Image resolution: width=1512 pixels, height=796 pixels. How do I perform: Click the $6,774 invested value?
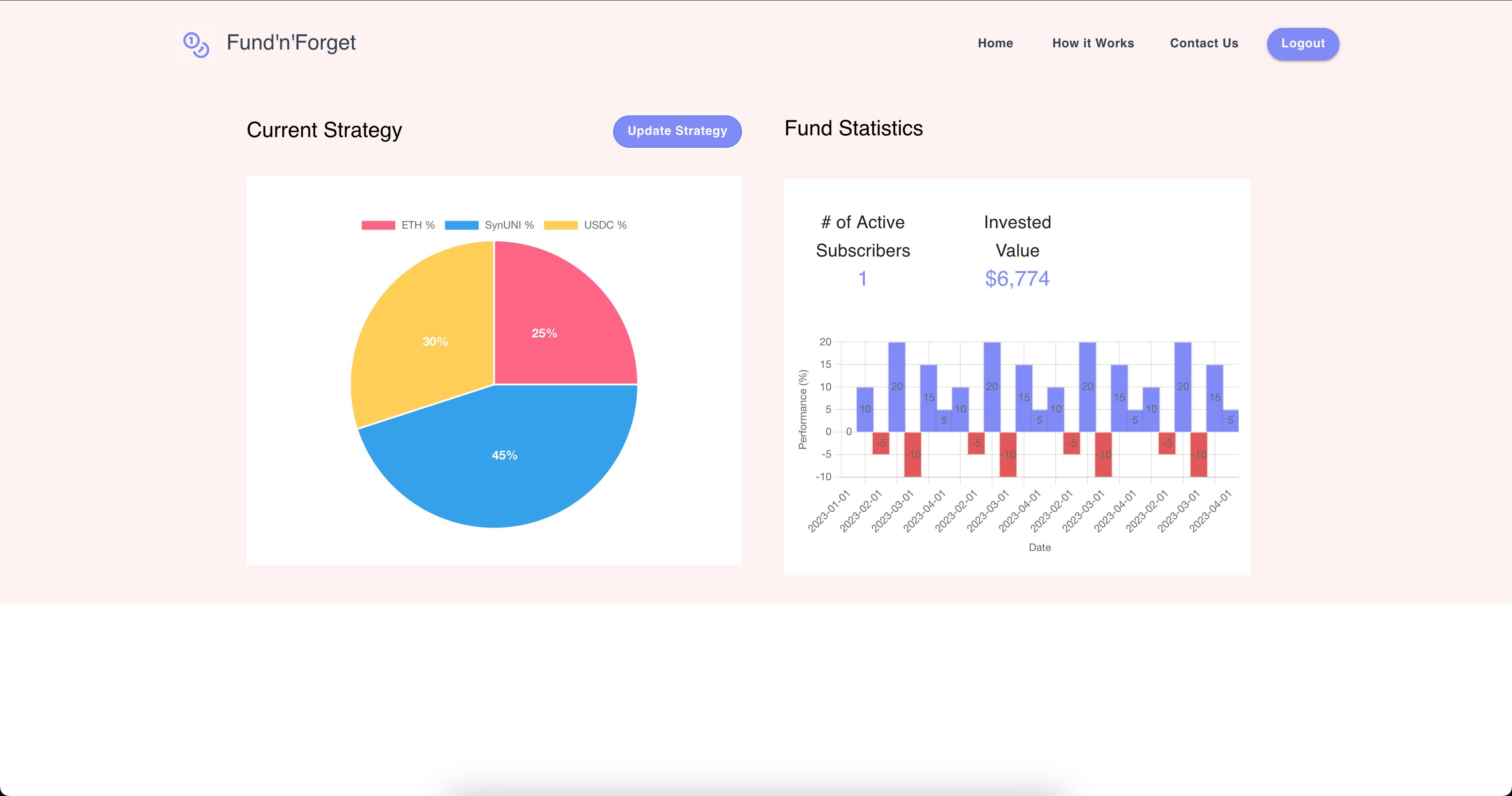point(1017,279)
